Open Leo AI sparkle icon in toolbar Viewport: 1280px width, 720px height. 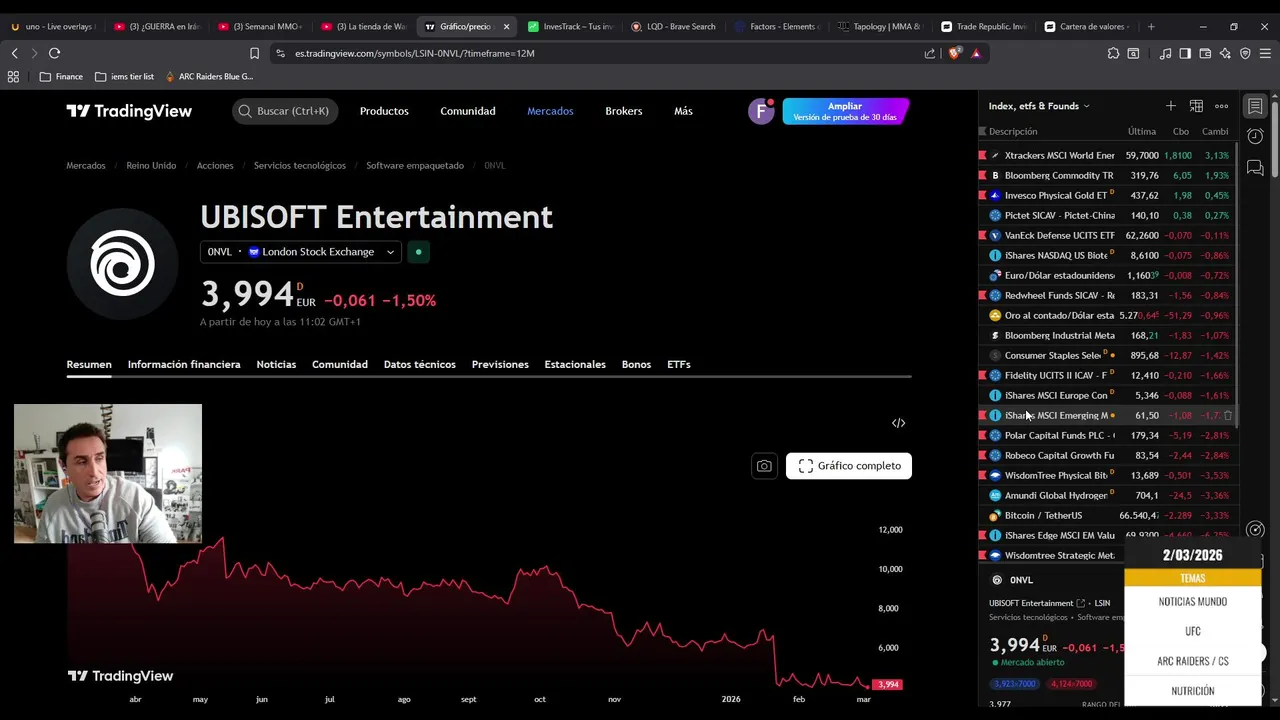pos(1225,53)
